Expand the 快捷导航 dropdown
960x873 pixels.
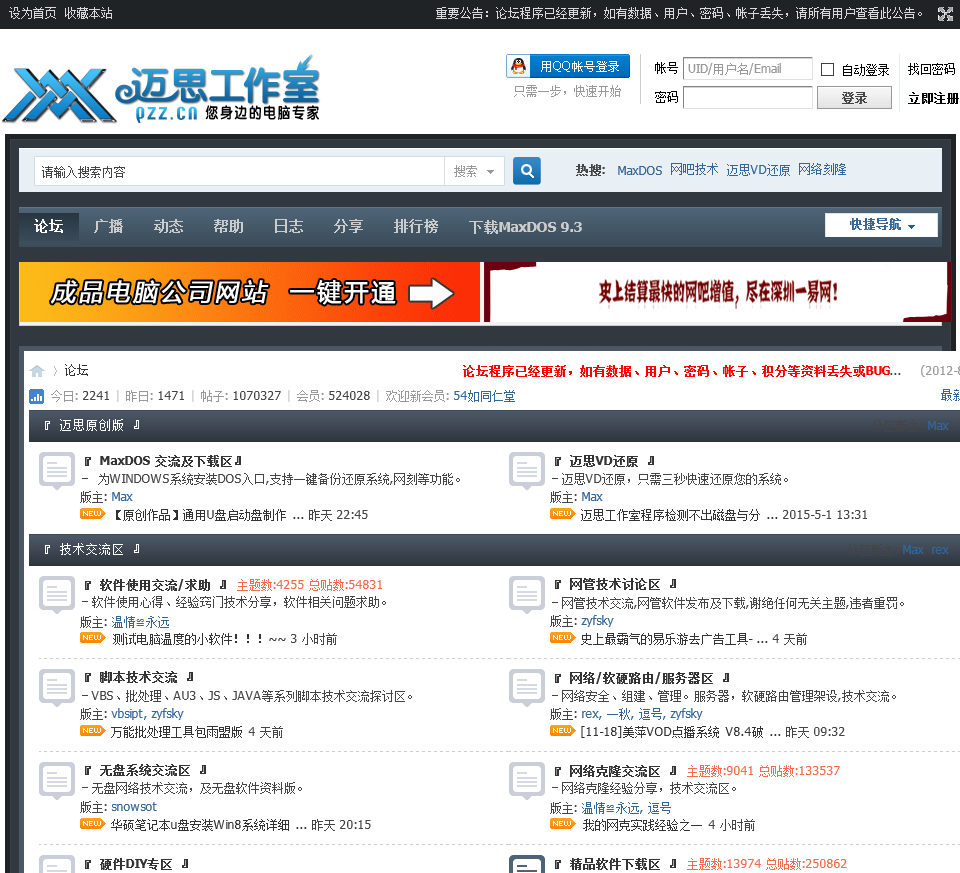(881, 225)
